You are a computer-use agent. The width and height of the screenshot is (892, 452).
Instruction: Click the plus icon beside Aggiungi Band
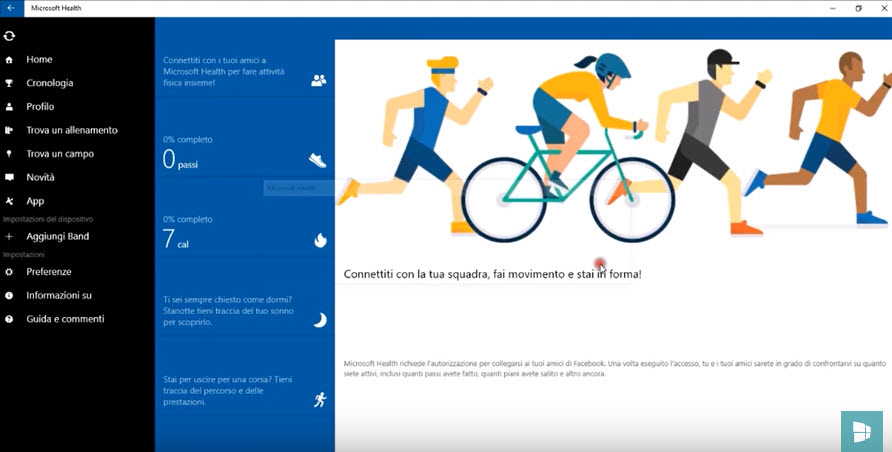pyautogui.click(x=9, y=237)
